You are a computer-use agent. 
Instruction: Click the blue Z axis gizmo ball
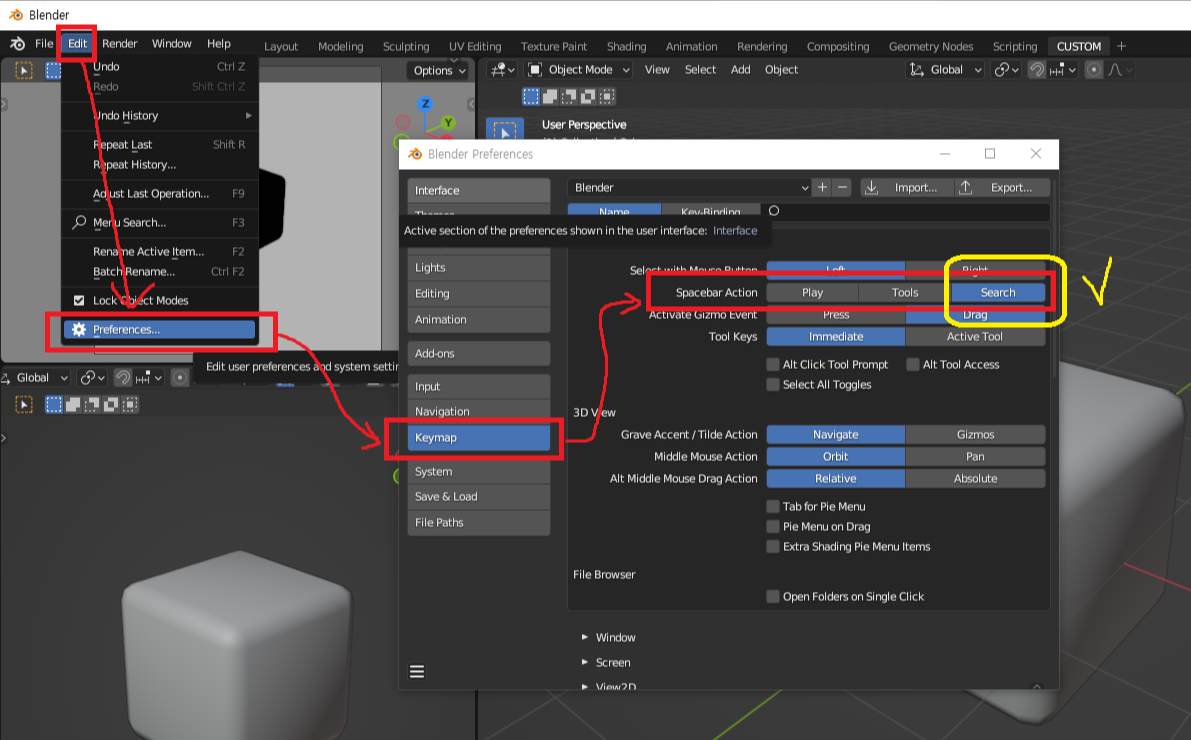(425, 103)
